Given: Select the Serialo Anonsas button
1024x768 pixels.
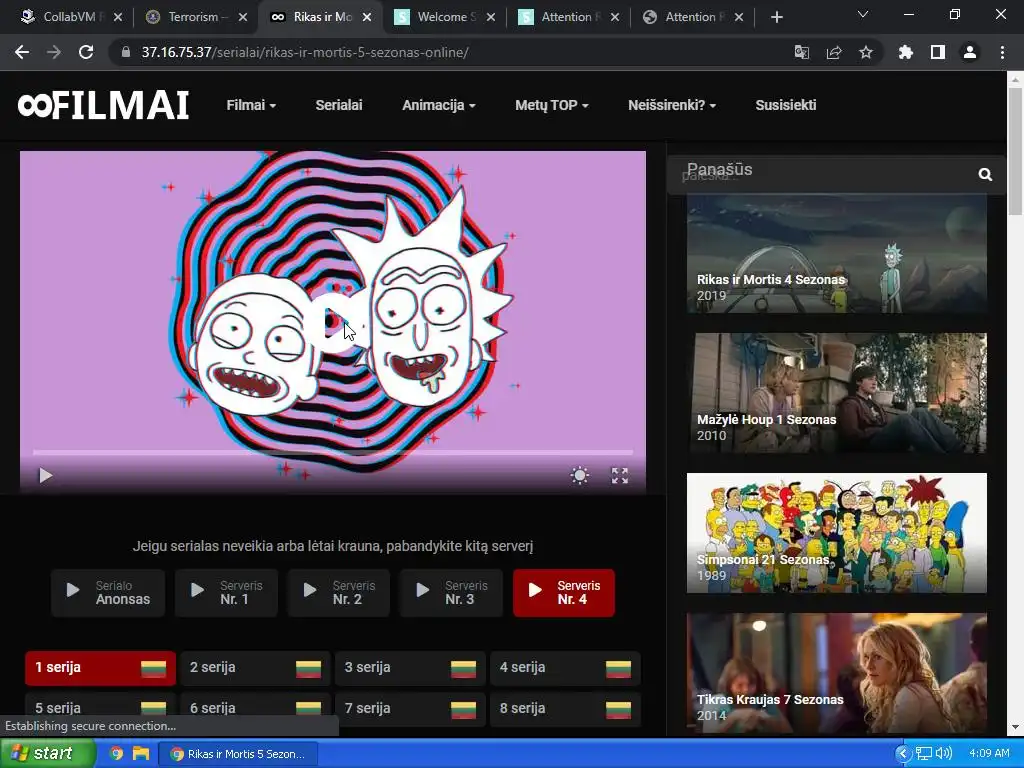Looking at the screenshot, I should point(108,593).
